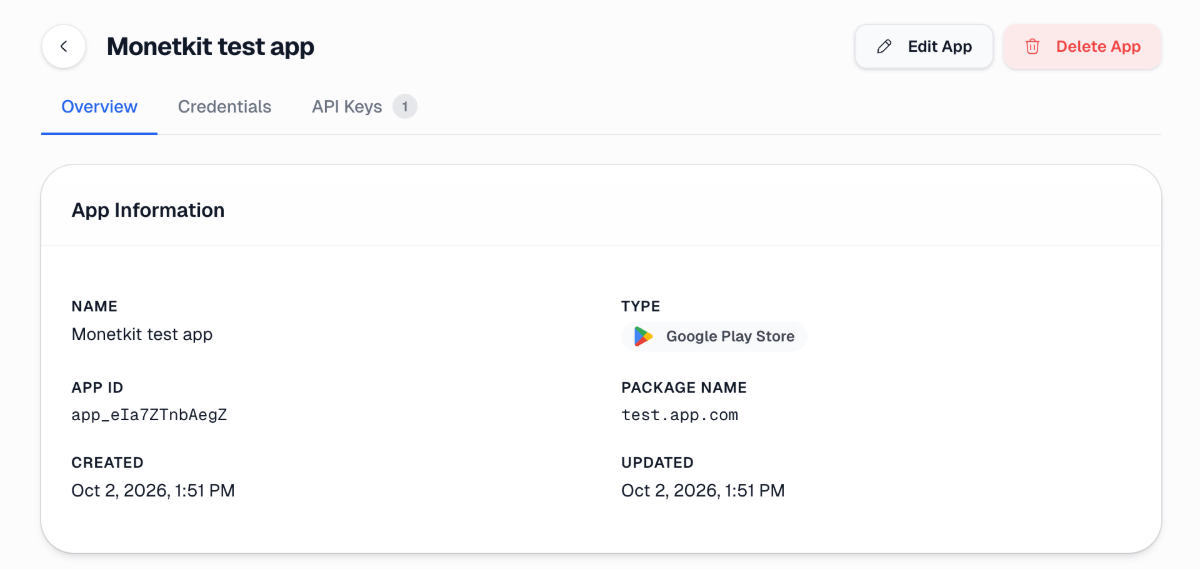
Task: Open the API Keys tab
Action: tap(364, 107)
